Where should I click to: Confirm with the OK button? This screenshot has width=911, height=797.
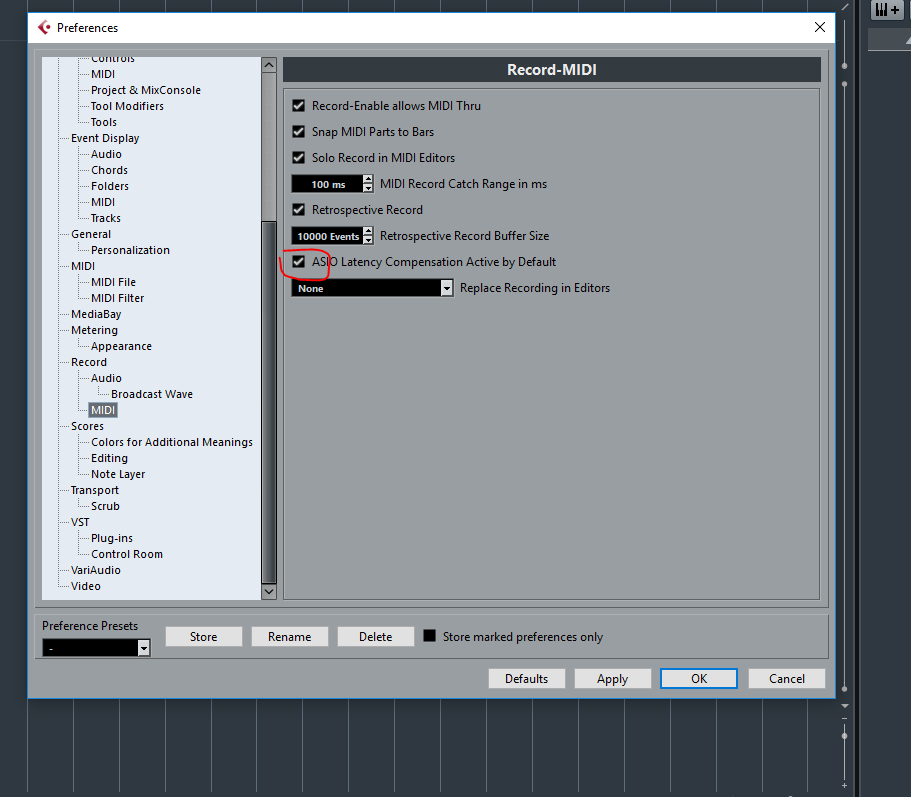tap(699, 678)
